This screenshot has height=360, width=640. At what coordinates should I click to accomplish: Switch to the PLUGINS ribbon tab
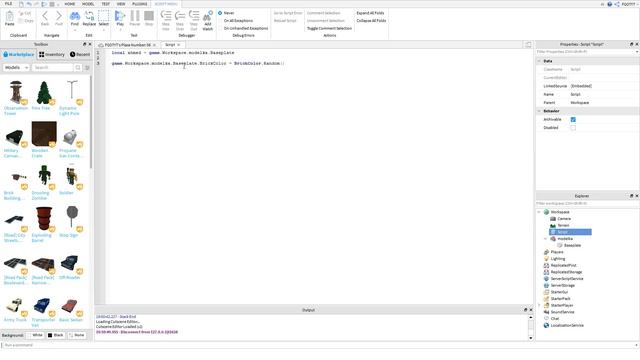(x=140, y=4)
